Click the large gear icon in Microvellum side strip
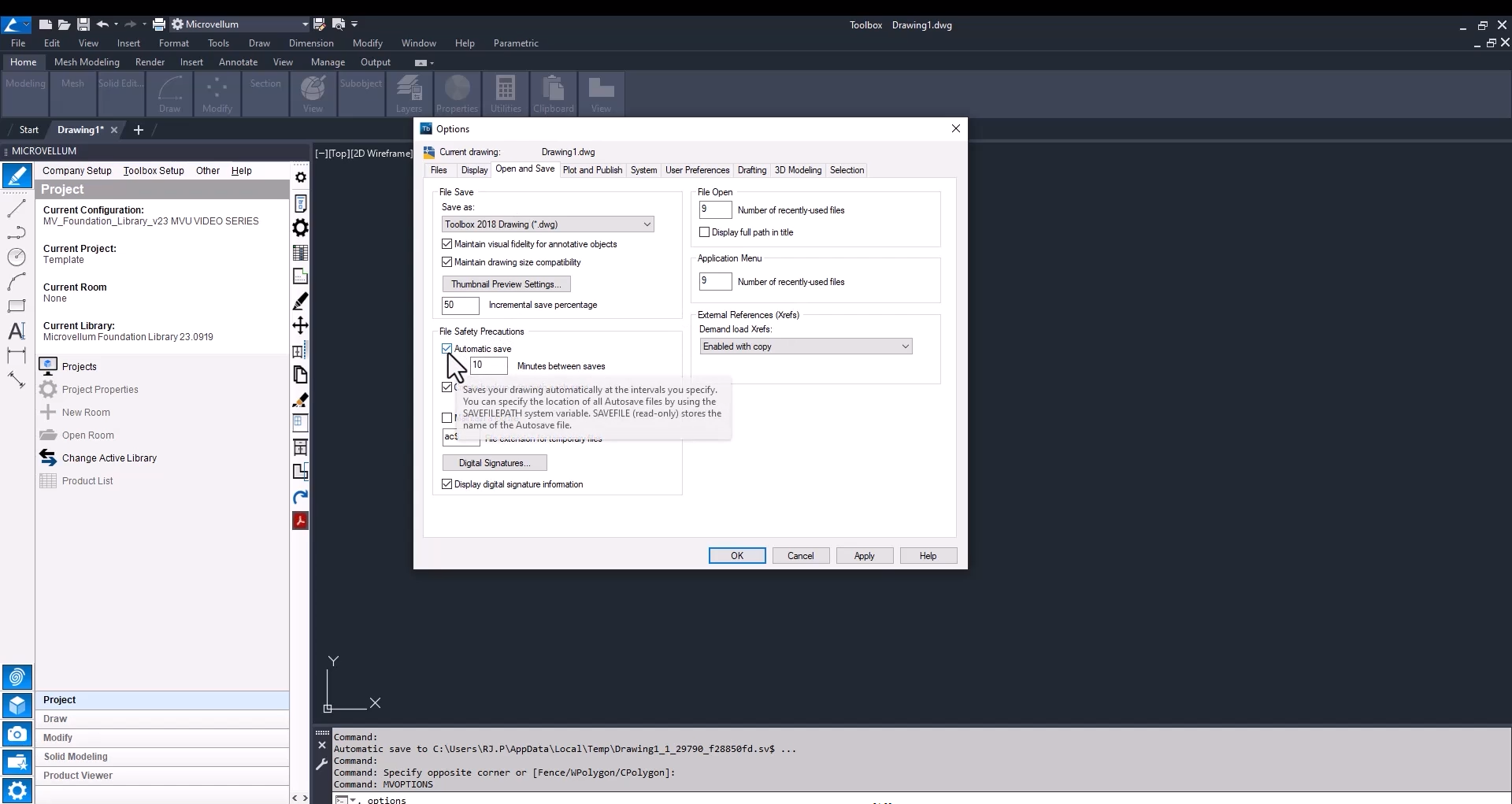 point(300,228)
